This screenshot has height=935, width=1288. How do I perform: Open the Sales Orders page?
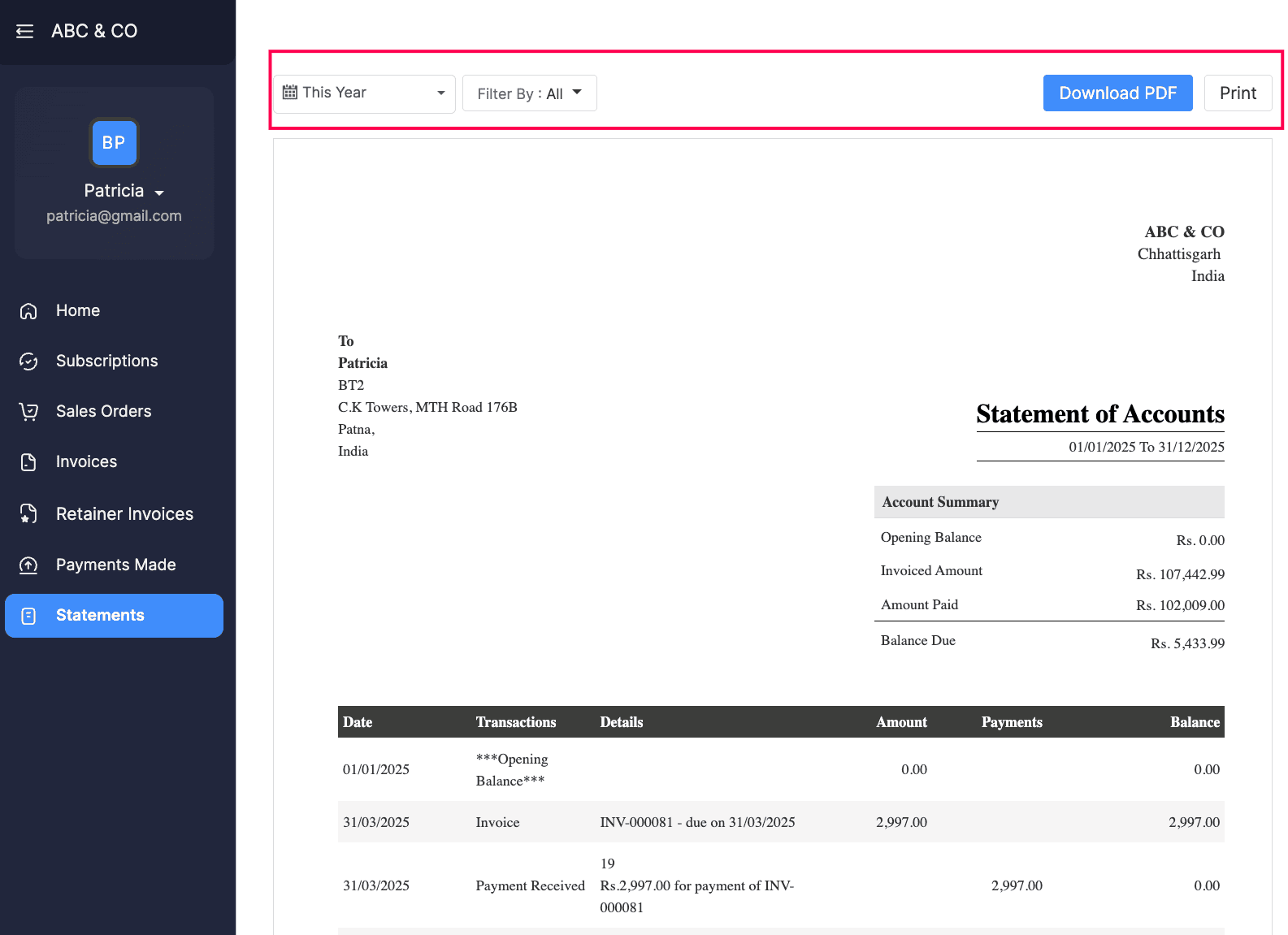103,412
